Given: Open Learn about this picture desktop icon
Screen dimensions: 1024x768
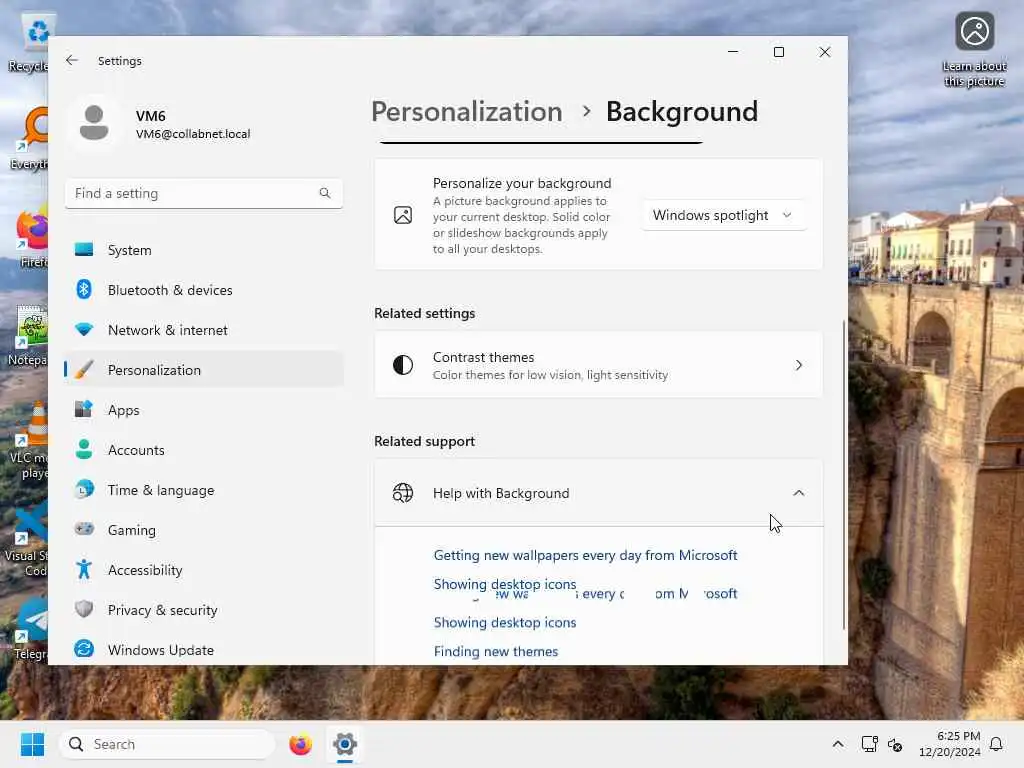Looking at the screenshot, I should [974, 50].
